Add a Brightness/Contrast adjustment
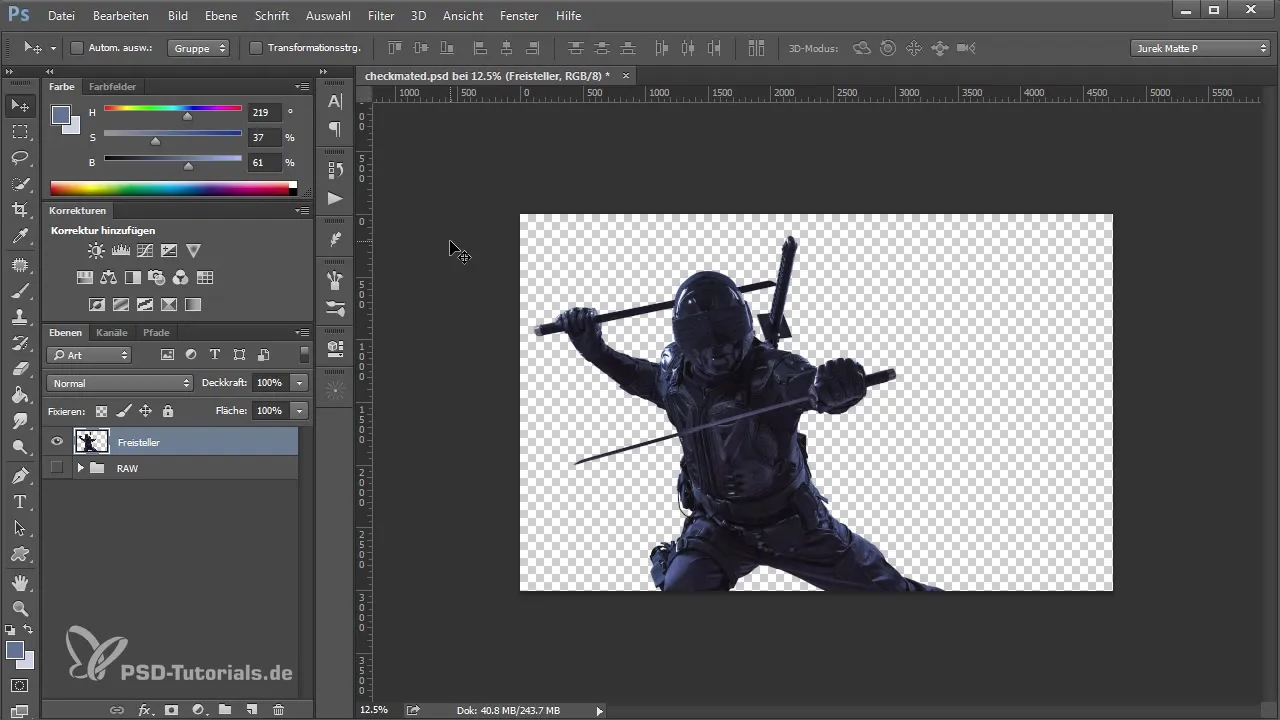 [96, 251]
